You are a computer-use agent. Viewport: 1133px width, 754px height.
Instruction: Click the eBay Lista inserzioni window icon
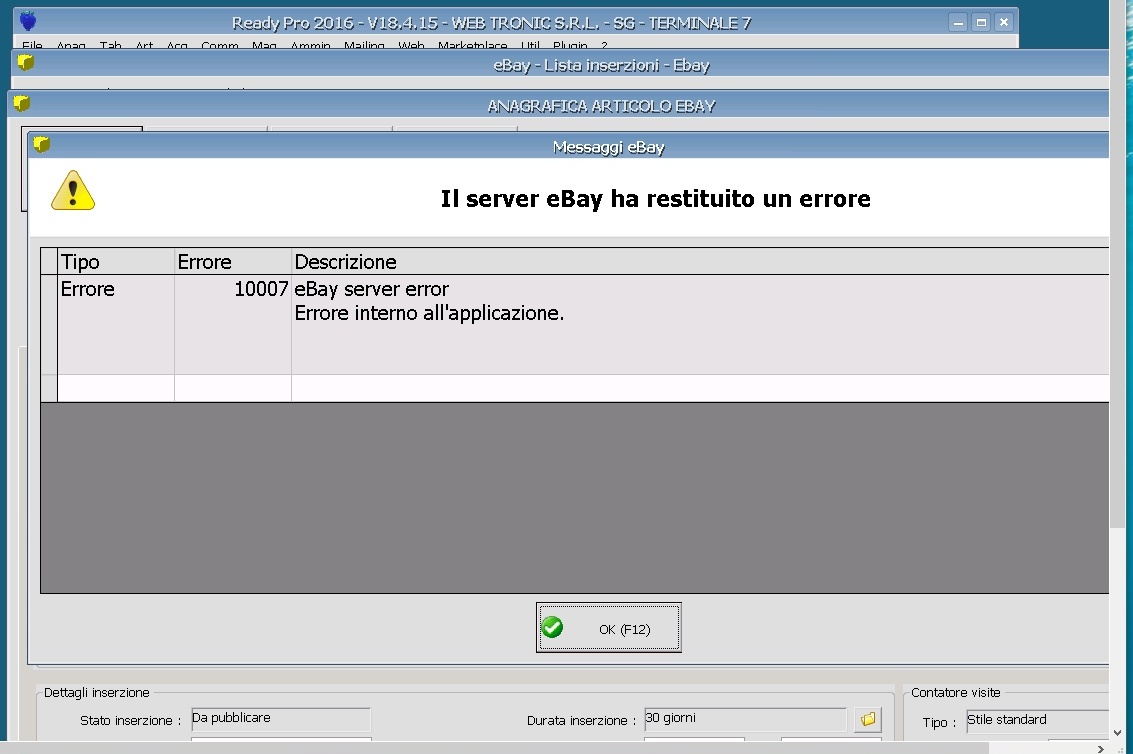(x=25, y=63)
